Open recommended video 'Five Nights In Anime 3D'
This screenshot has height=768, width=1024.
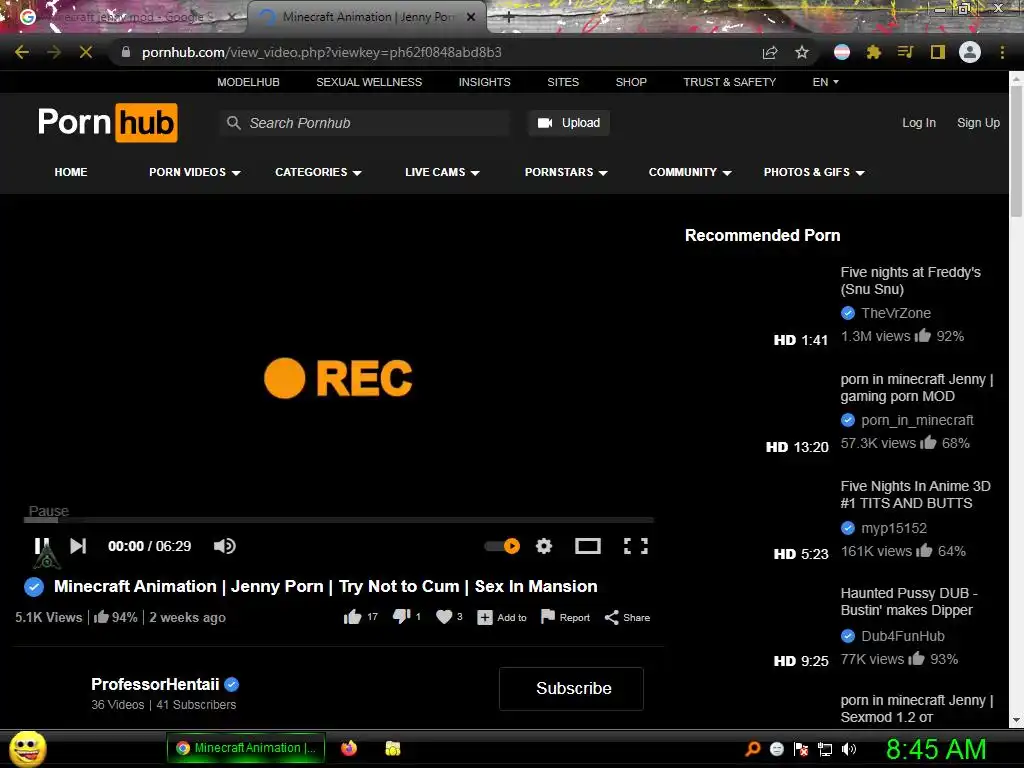916,494
